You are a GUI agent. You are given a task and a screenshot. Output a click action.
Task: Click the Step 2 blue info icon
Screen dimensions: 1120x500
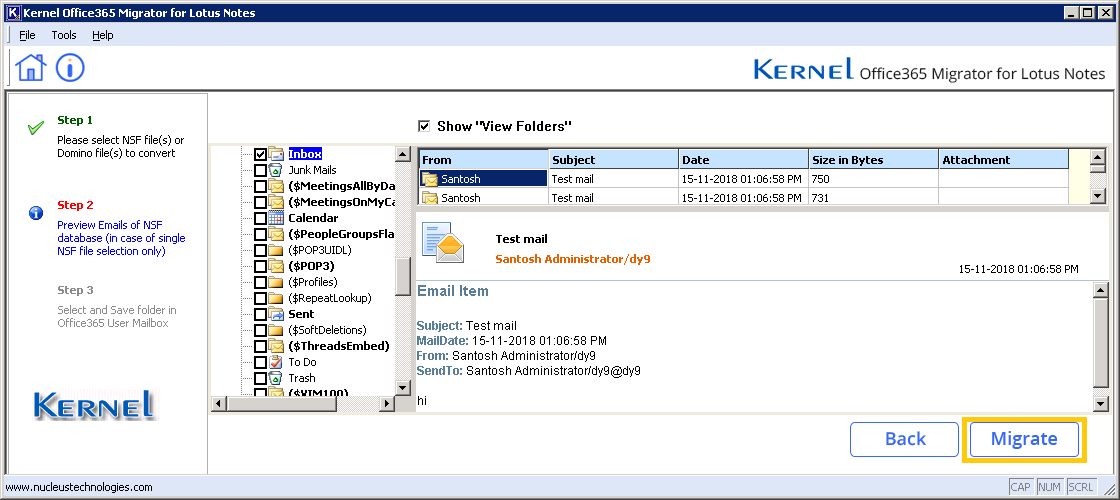(x=36, y=213)
